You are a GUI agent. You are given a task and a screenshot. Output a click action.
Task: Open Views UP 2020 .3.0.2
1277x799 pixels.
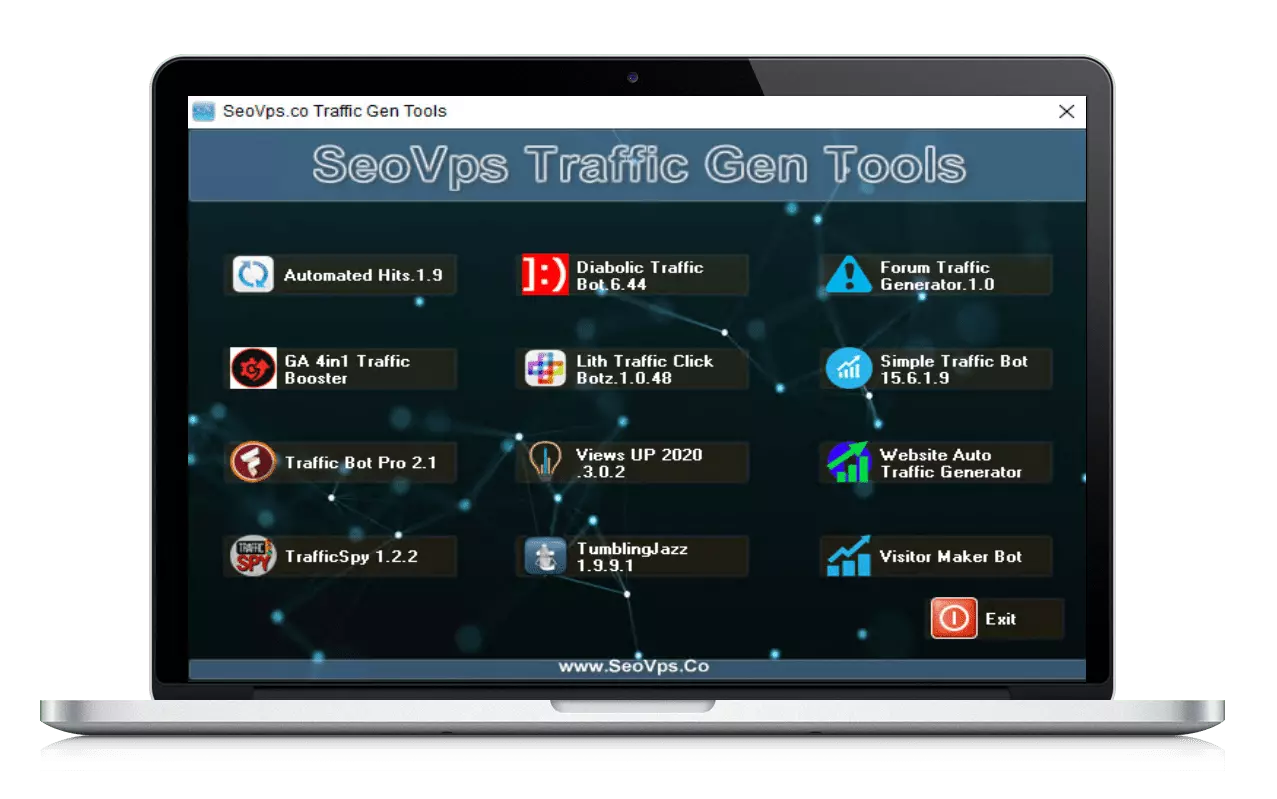tap(634, 462)
